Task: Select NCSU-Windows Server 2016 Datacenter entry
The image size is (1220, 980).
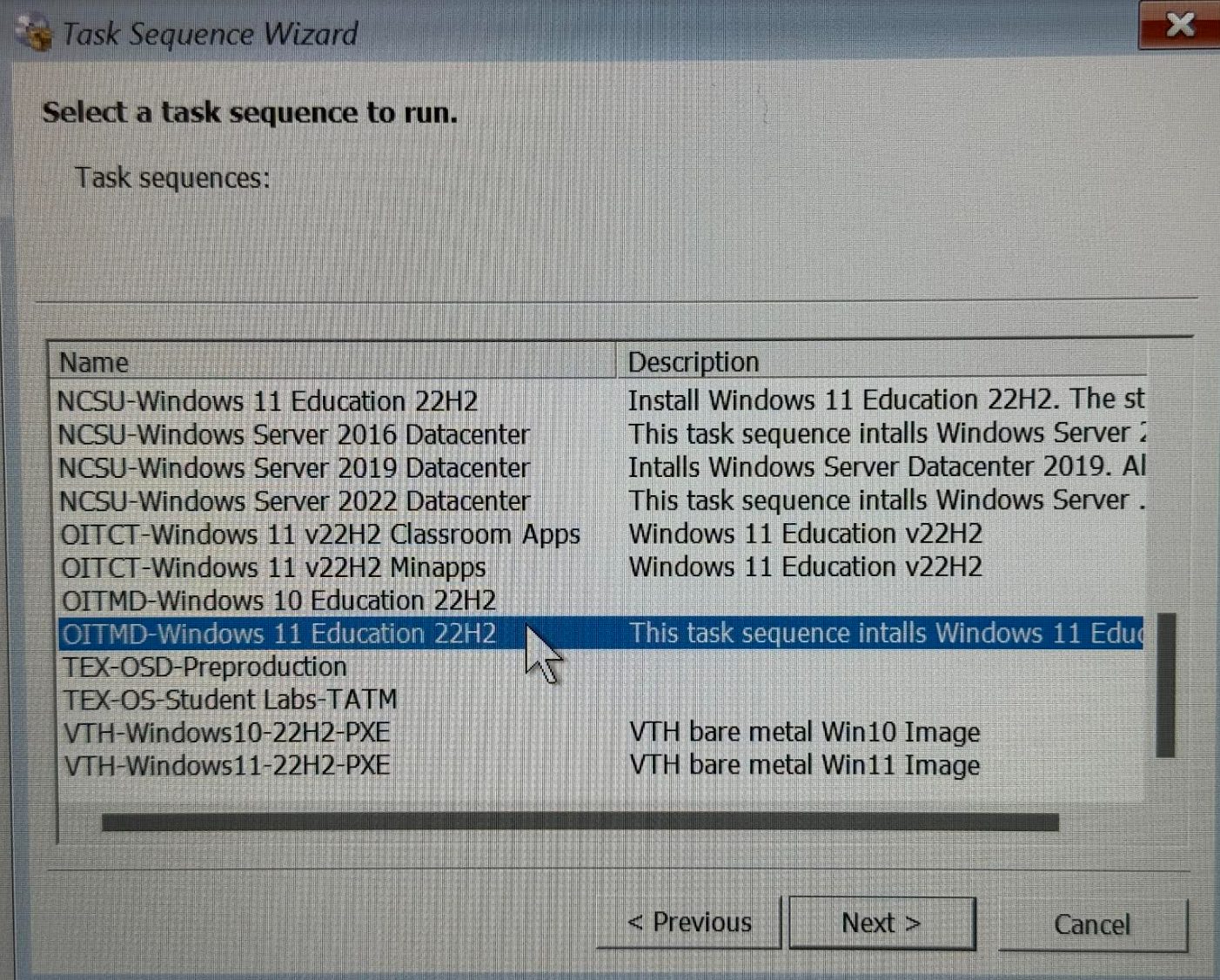Action: click(x=293, y=434)
